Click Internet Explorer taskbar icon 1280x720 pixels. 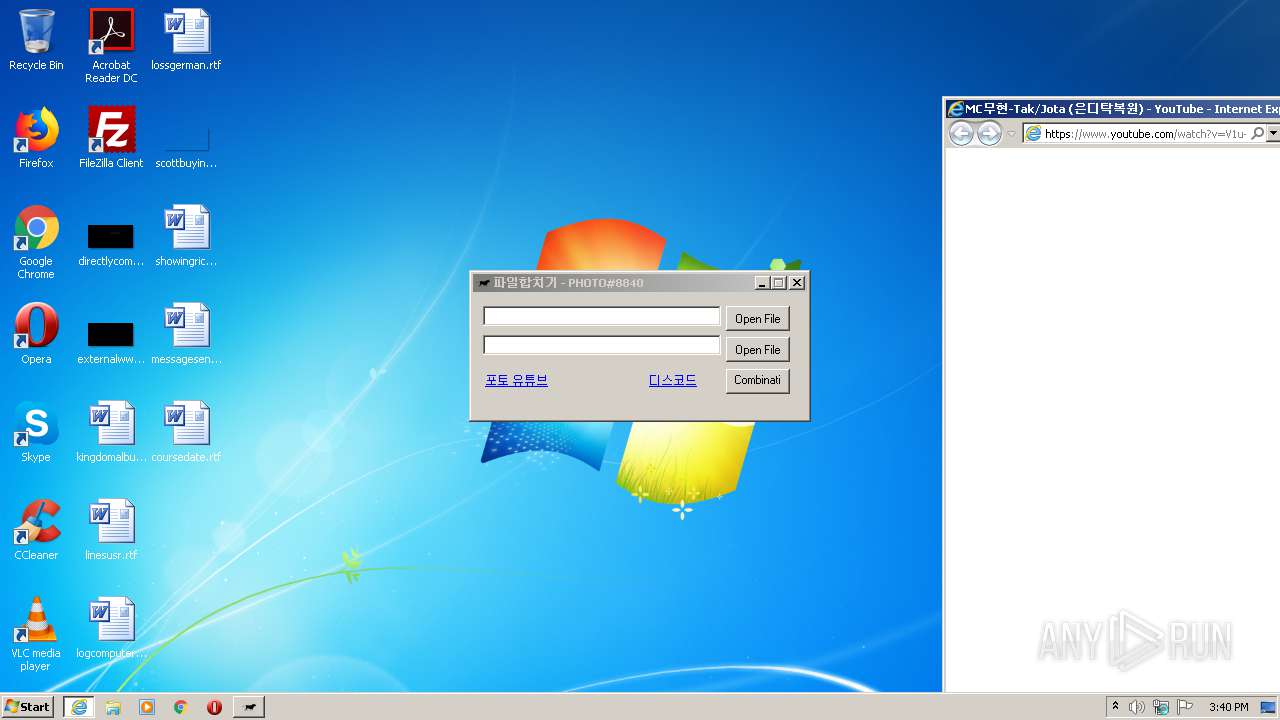pos(79,707)
